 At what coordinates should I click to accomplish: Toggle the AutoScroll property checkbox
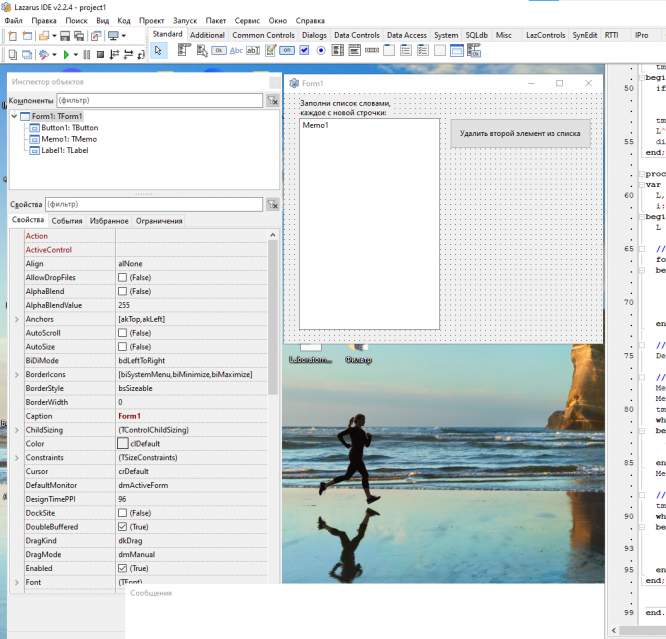point(122,333)
